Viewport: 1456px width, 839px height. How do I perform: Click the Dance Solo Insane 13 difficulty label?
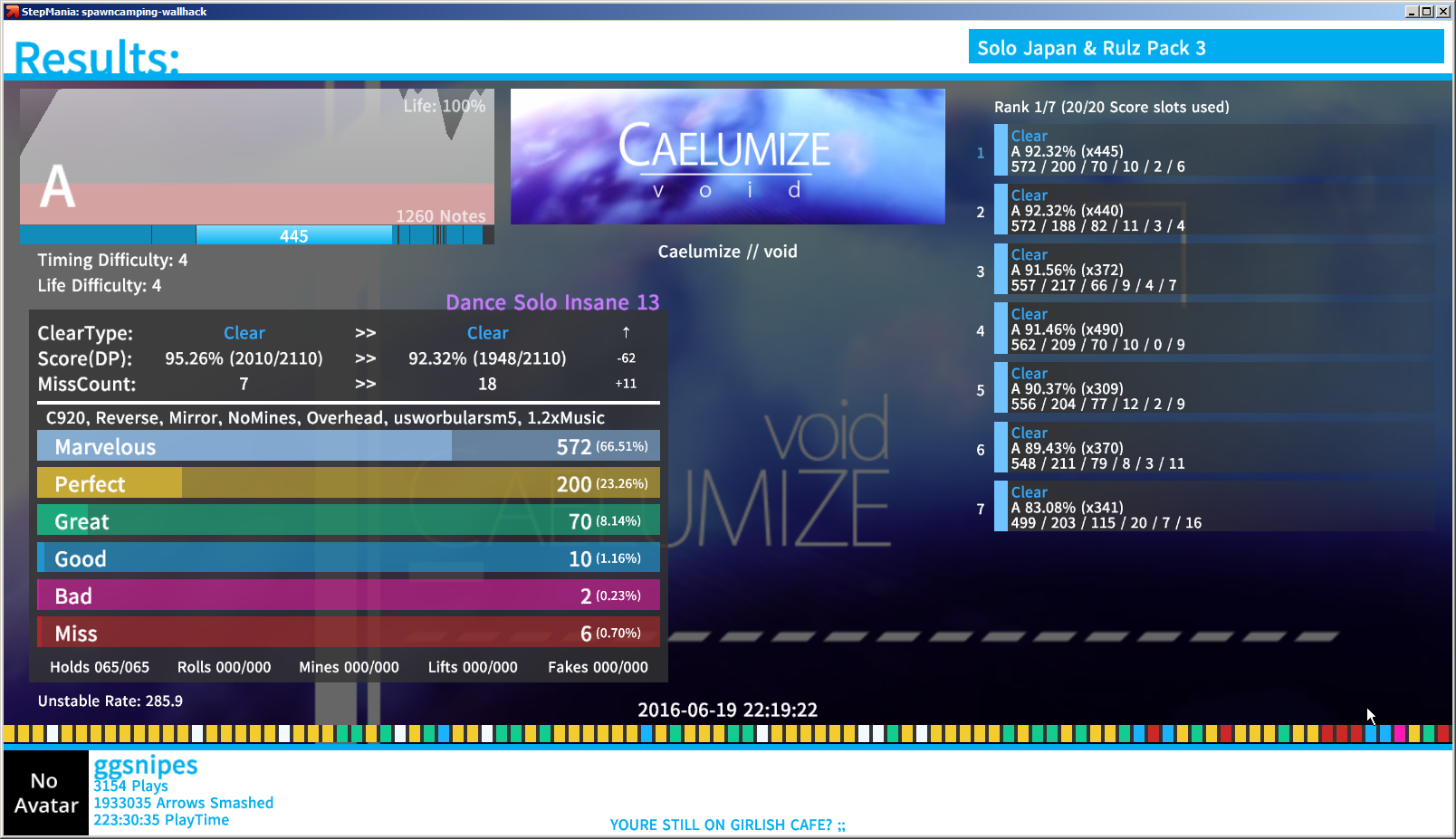pyautogui.click(x=552, y=302)
